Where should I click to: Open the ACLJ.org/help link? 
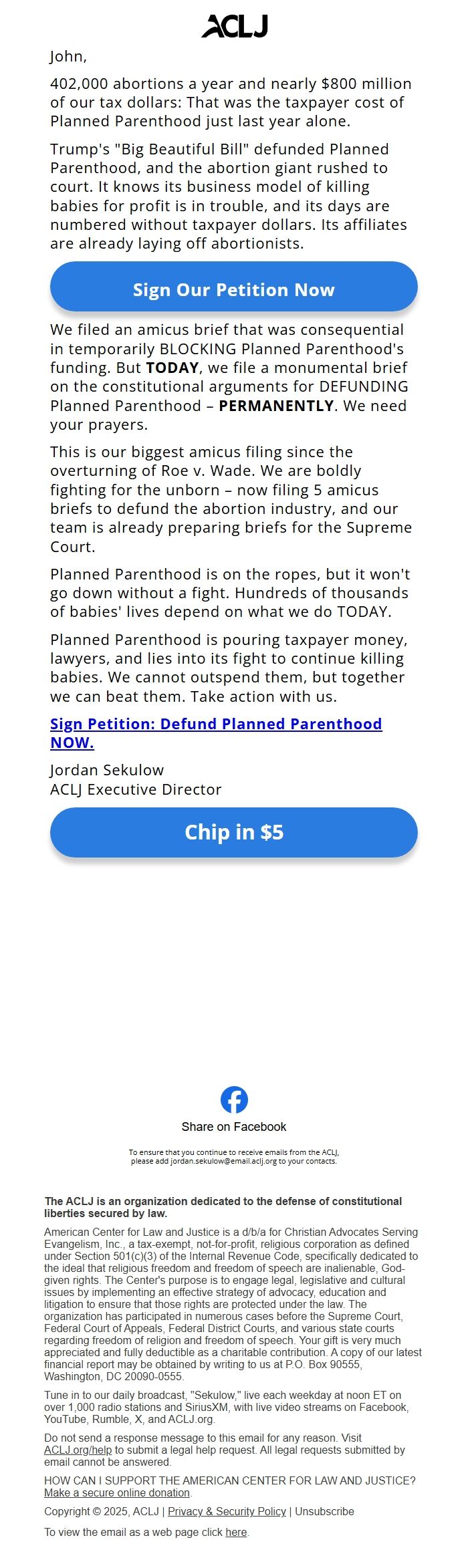click(78, 1450)
